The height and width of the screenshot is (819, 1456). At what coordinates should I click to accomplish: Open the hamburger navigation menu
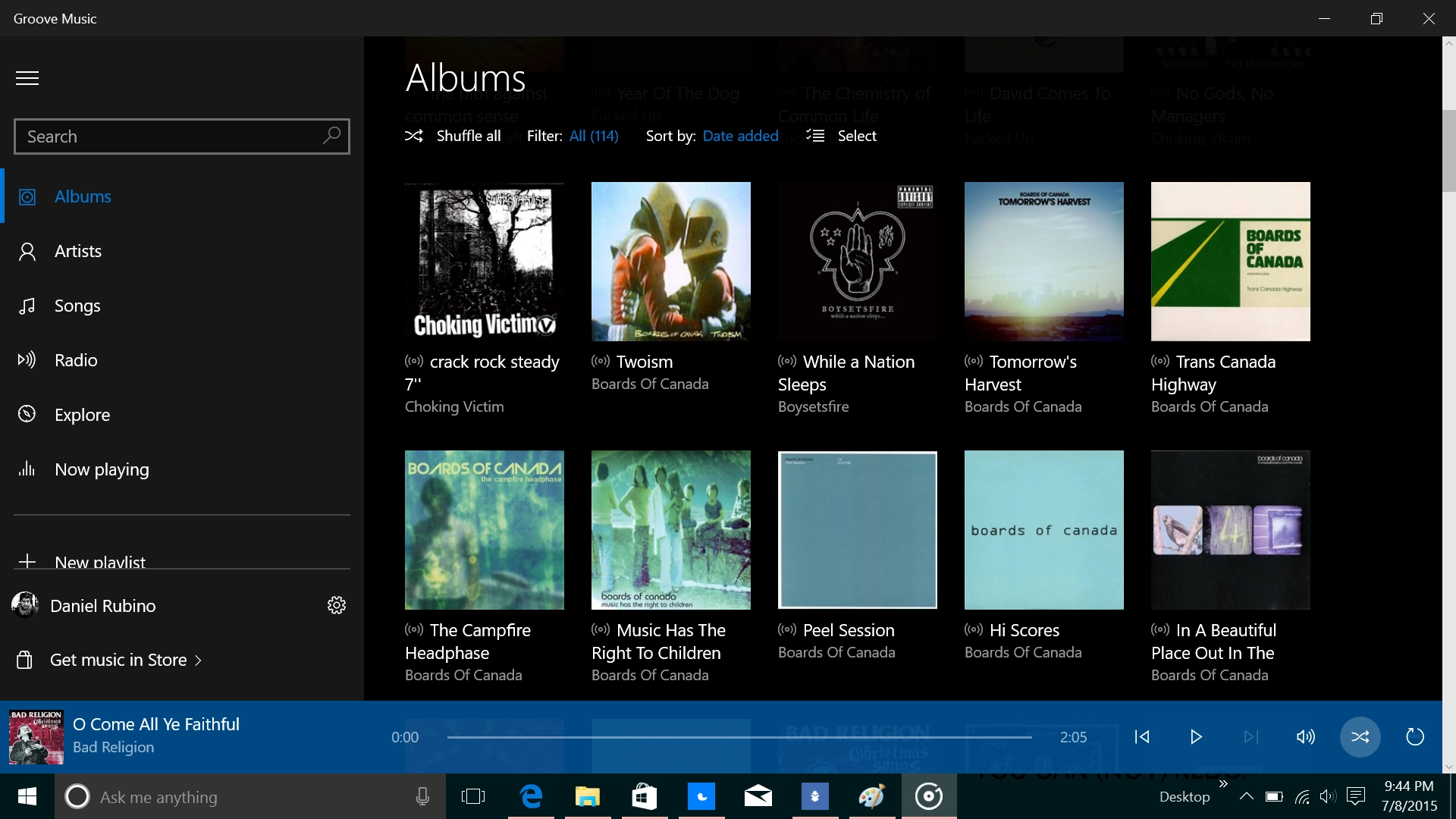(x=27, y=78)
